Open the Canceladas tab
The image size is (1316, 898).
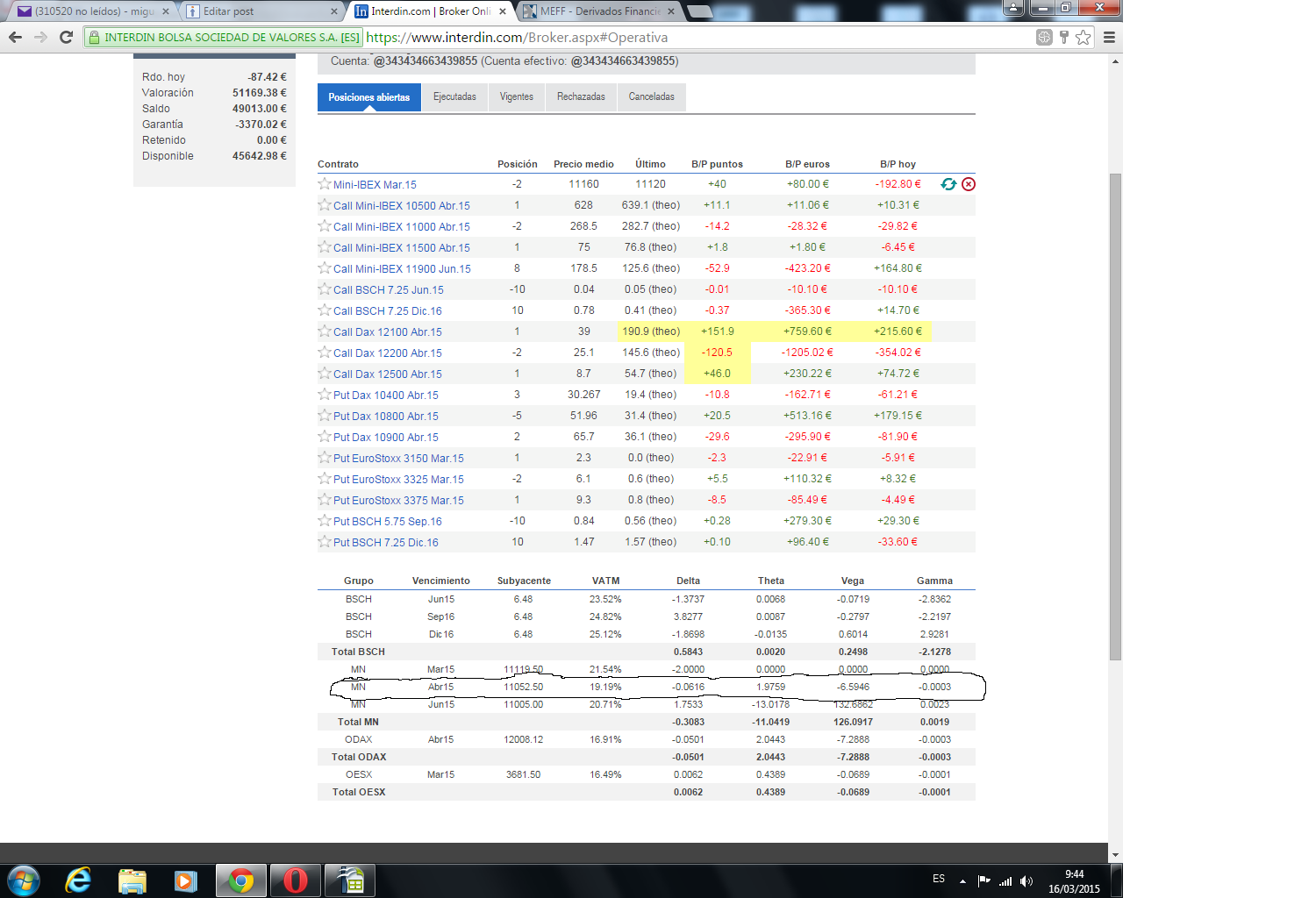[651, 96]
